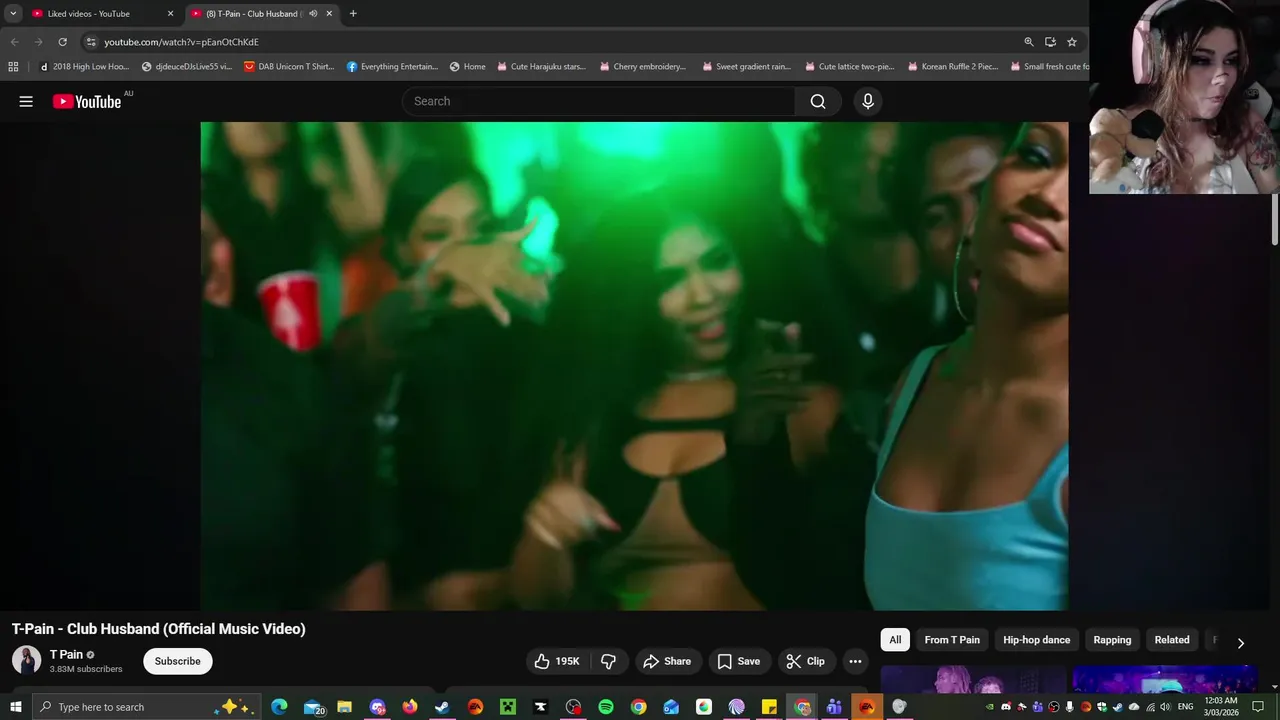This screenshot has height=720, width=1280.
Task: Open the Cherry embroidery... bookmark
Action: point(642,67)
